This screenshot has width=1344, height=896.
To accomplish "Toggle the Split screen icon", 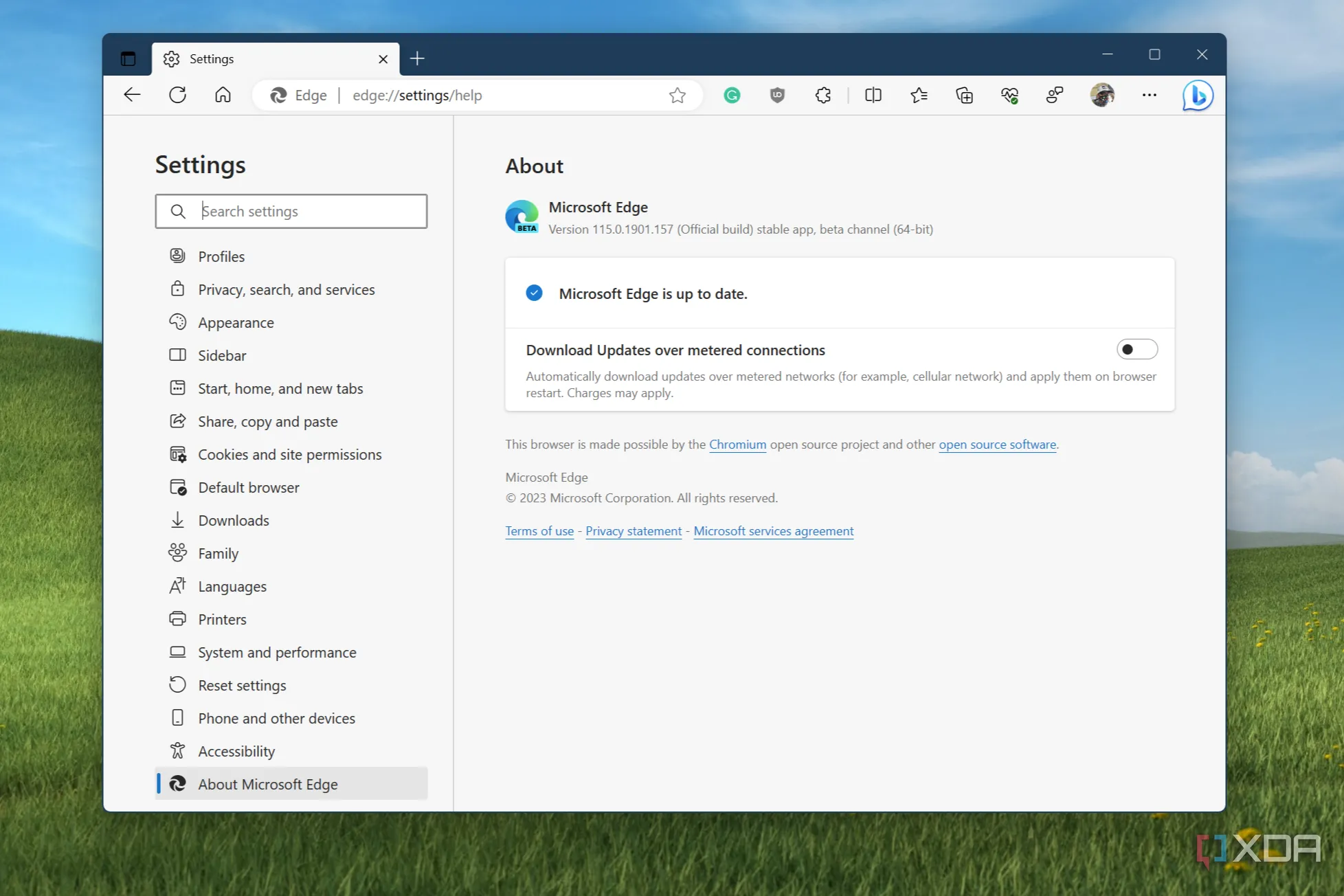I will click(873, 96).
